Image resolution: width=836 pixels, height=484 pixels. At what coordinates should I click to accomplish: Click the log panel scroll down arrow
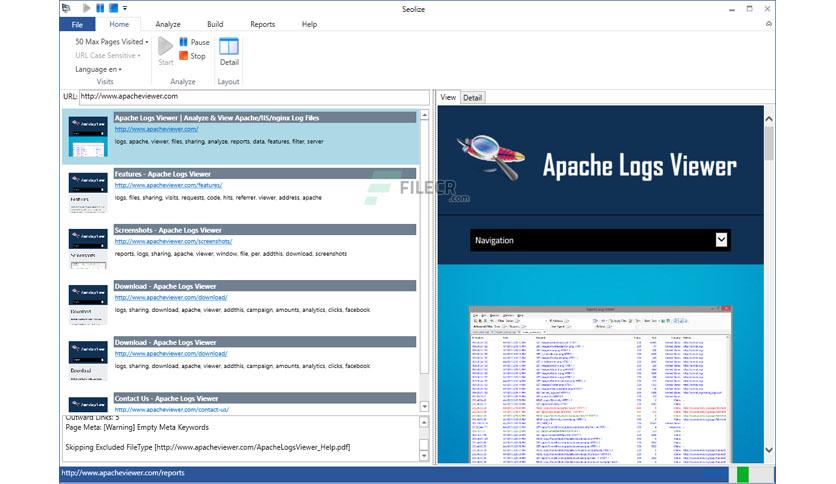[x=424, y=456]
